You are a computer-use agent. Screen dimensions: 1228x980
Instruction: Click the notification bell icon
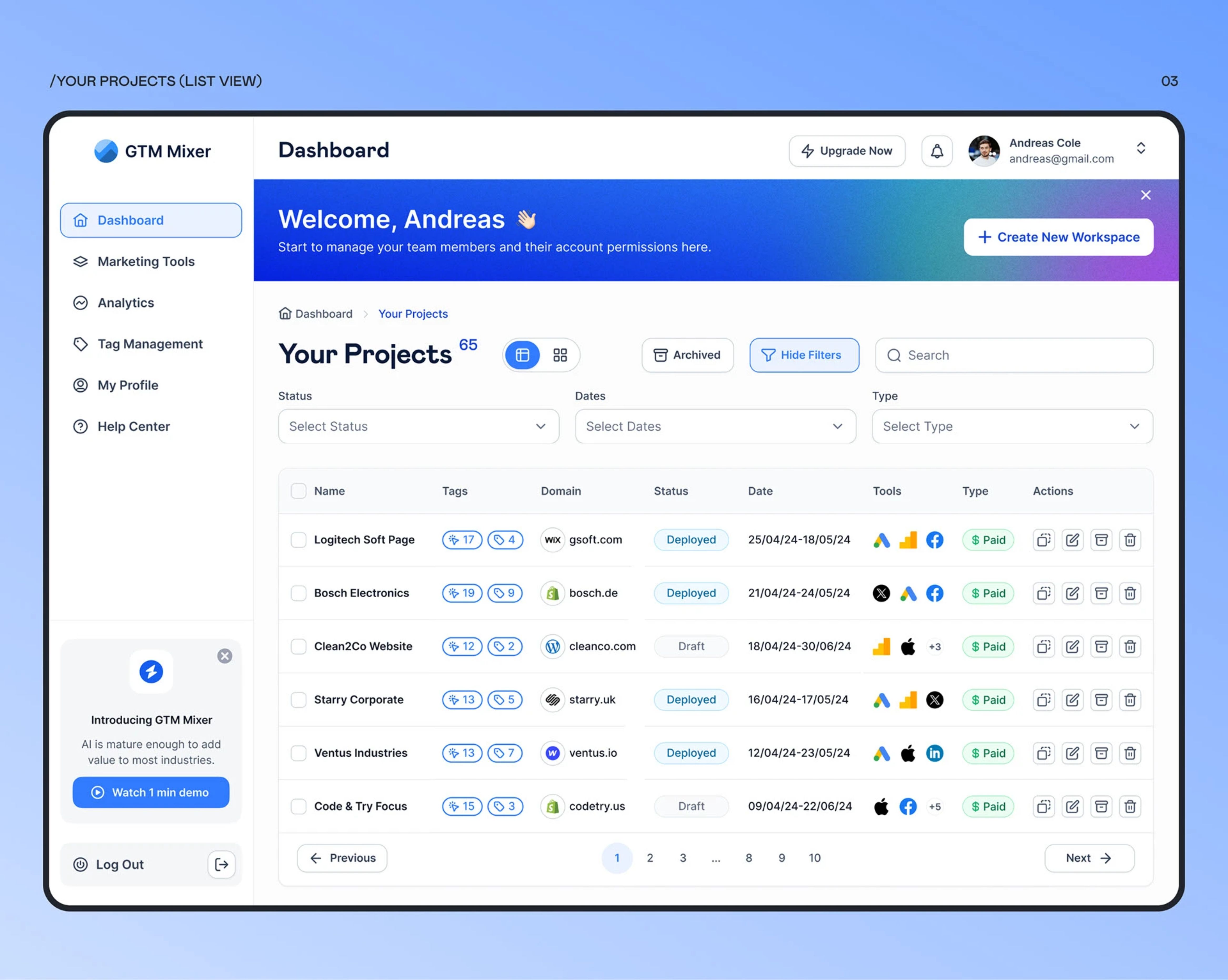pos(936,151)
